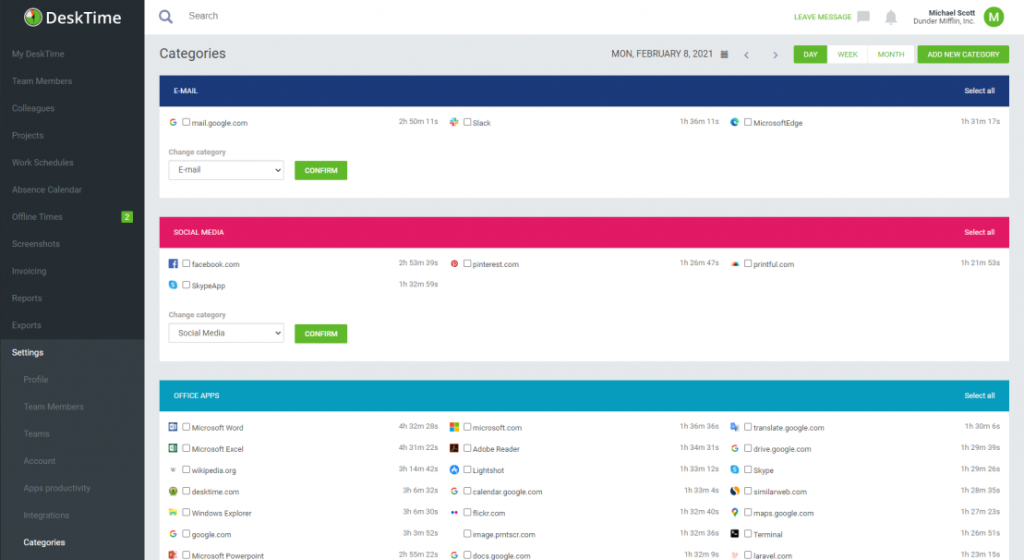Open Integrations settings item
The image size is (1024, 560).
click(46, 515)
